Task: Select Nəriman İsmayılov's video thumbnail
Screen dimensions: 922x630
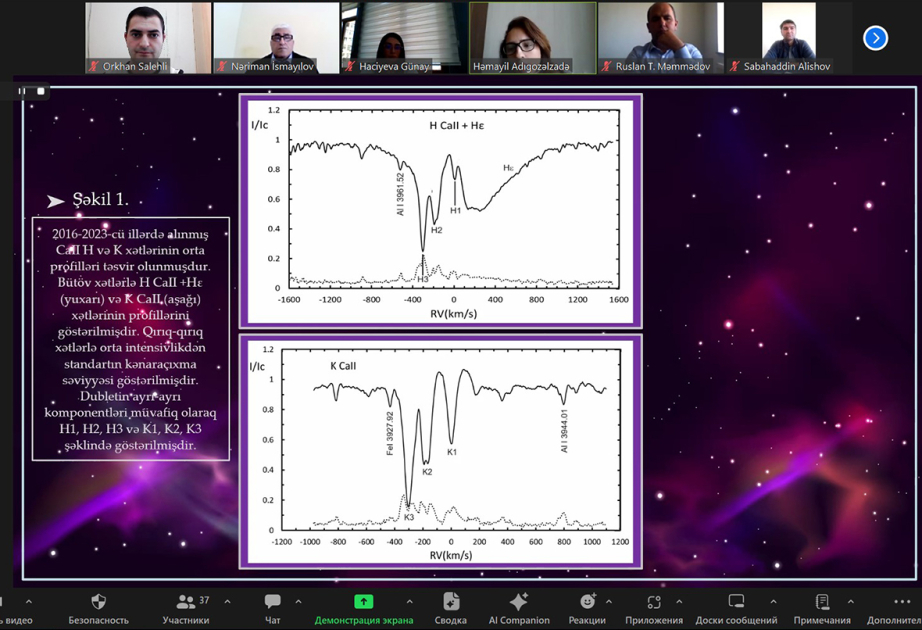Action: 276,38
